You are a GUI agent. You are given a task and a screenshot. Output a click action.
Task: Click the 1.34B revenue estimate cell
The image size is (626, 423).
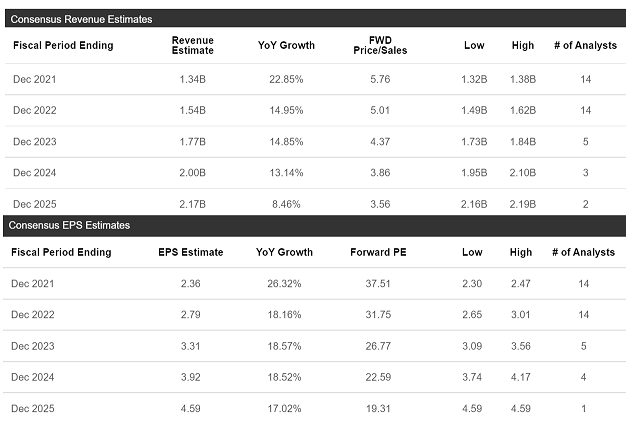coord(193,79)
